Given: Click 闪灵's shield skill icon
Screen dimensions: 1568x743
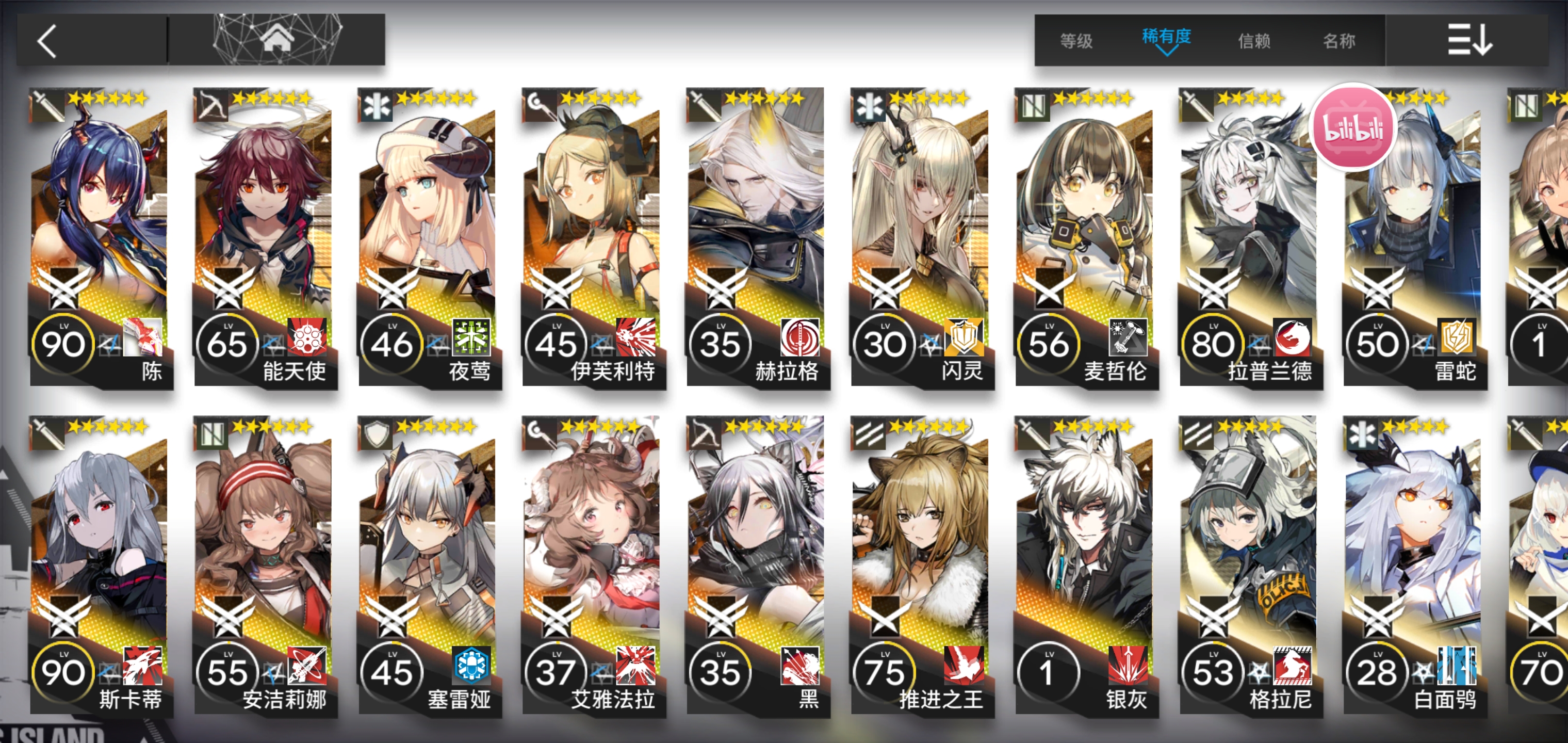Looking at the screenshot, I should [x=963, y=336].
